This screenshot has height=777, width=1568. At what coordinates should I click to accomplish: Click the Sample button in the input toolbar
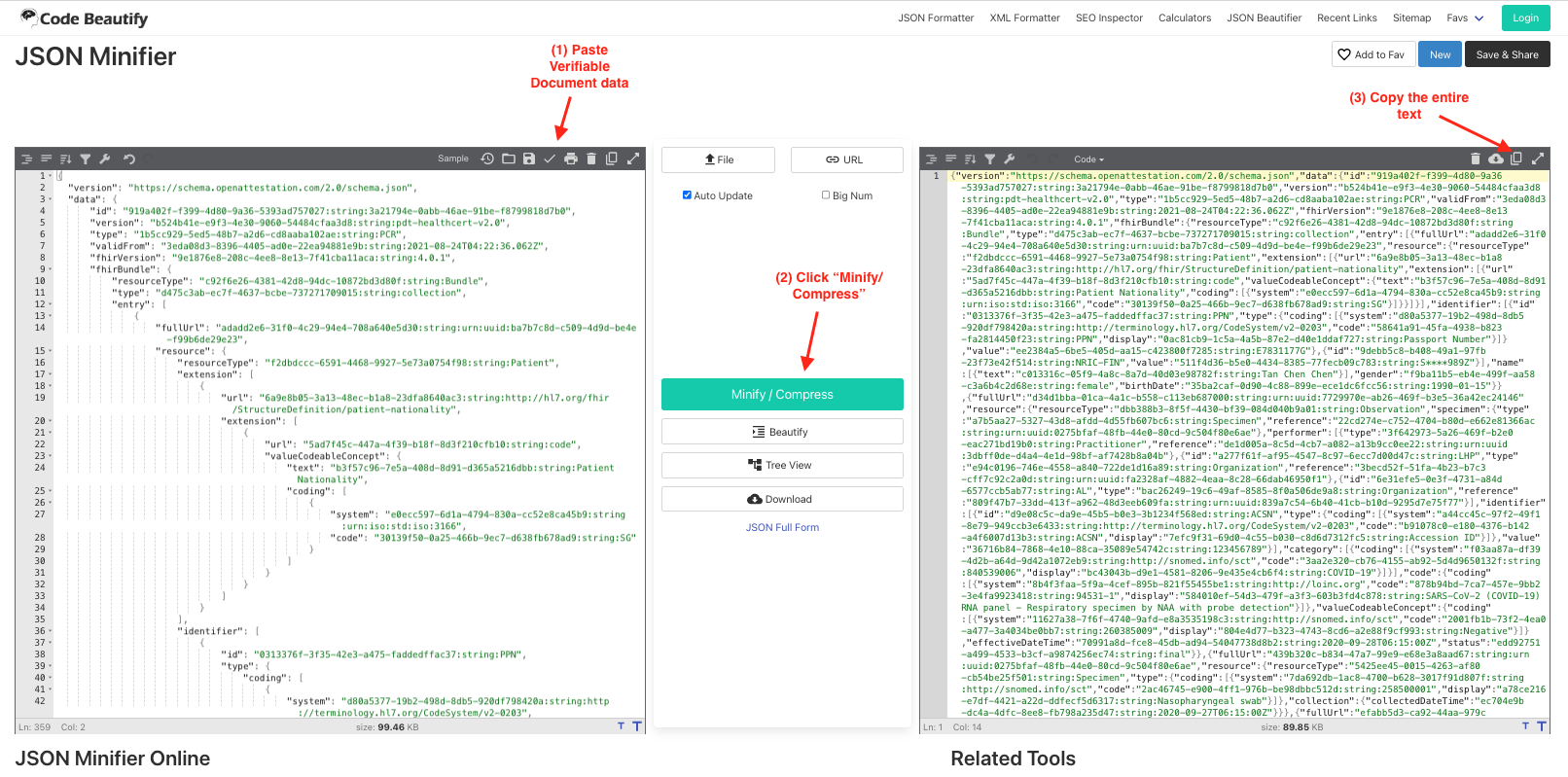click(x=453, y=159)
